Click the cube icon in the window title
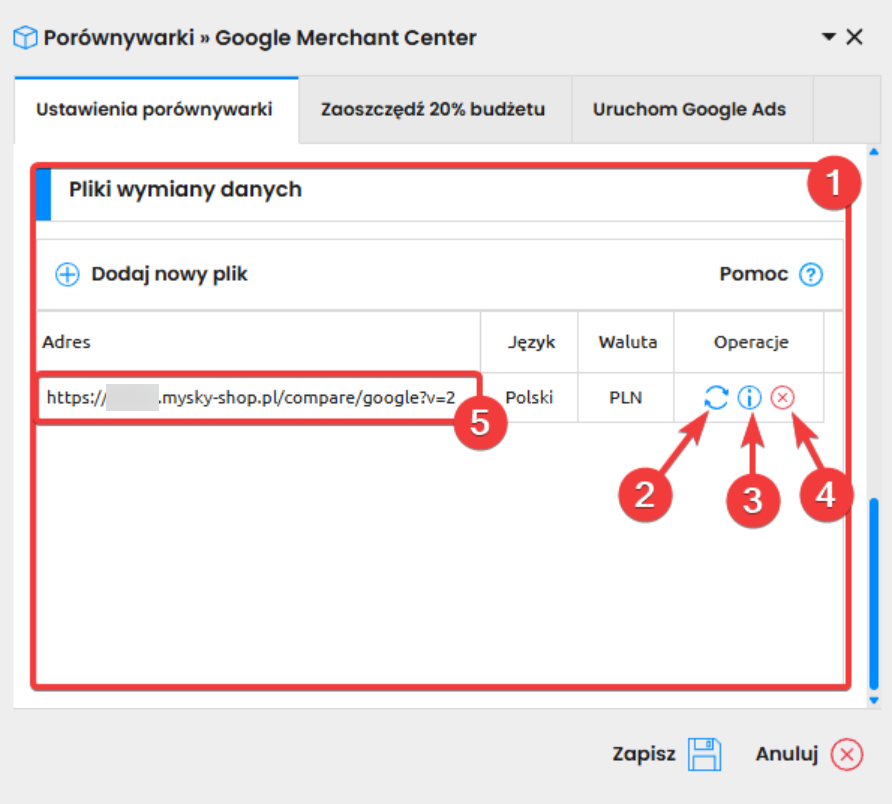 point(25,38)
